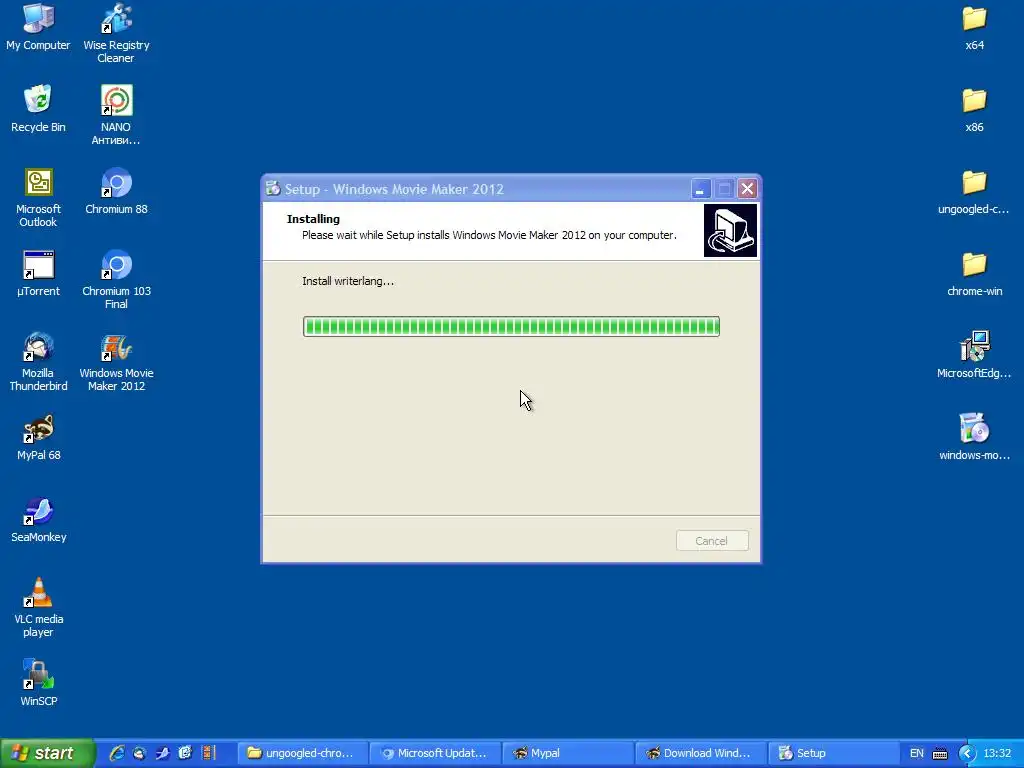Viewport: 1024px width, 768px height.
Task: Select the MyPal 68 desktop icon
Action: coord(38,438)
